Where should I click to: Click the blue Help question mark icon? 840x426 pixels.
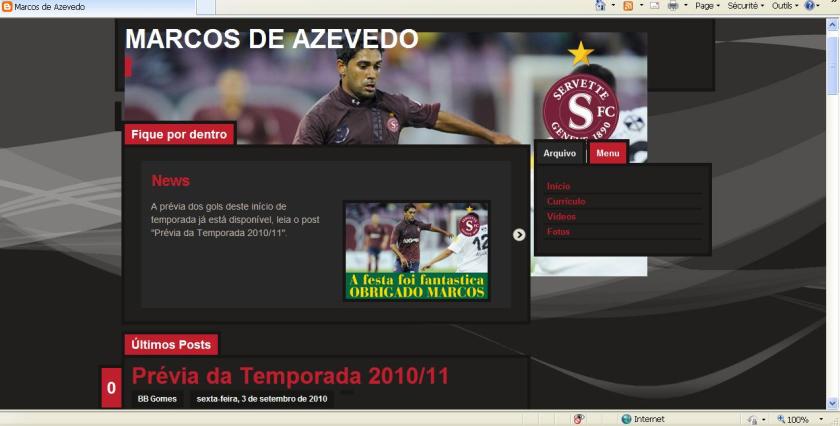(810, 6)
